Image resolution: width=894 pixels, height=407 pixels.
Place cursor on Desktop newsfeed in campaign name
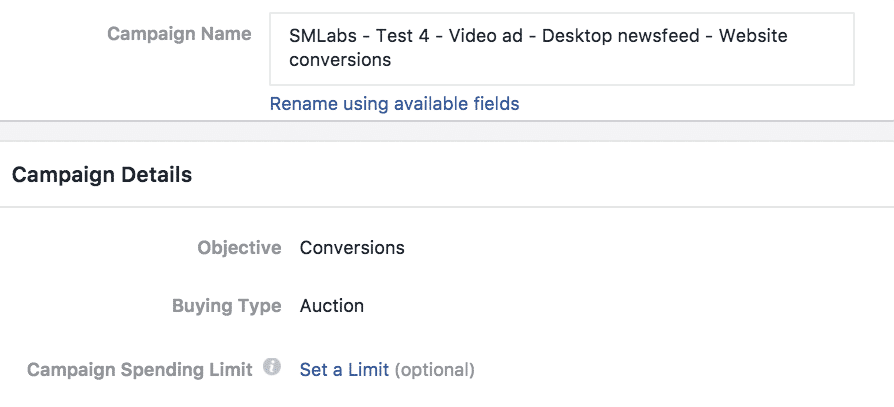click(x=620, y=36)
